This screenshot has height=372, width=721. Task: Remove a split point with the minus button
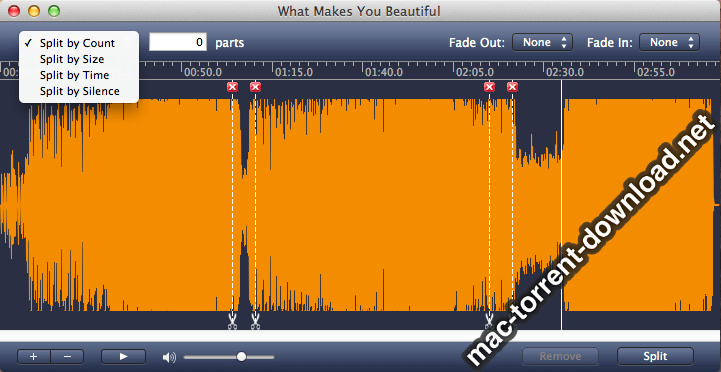point(67,356)
